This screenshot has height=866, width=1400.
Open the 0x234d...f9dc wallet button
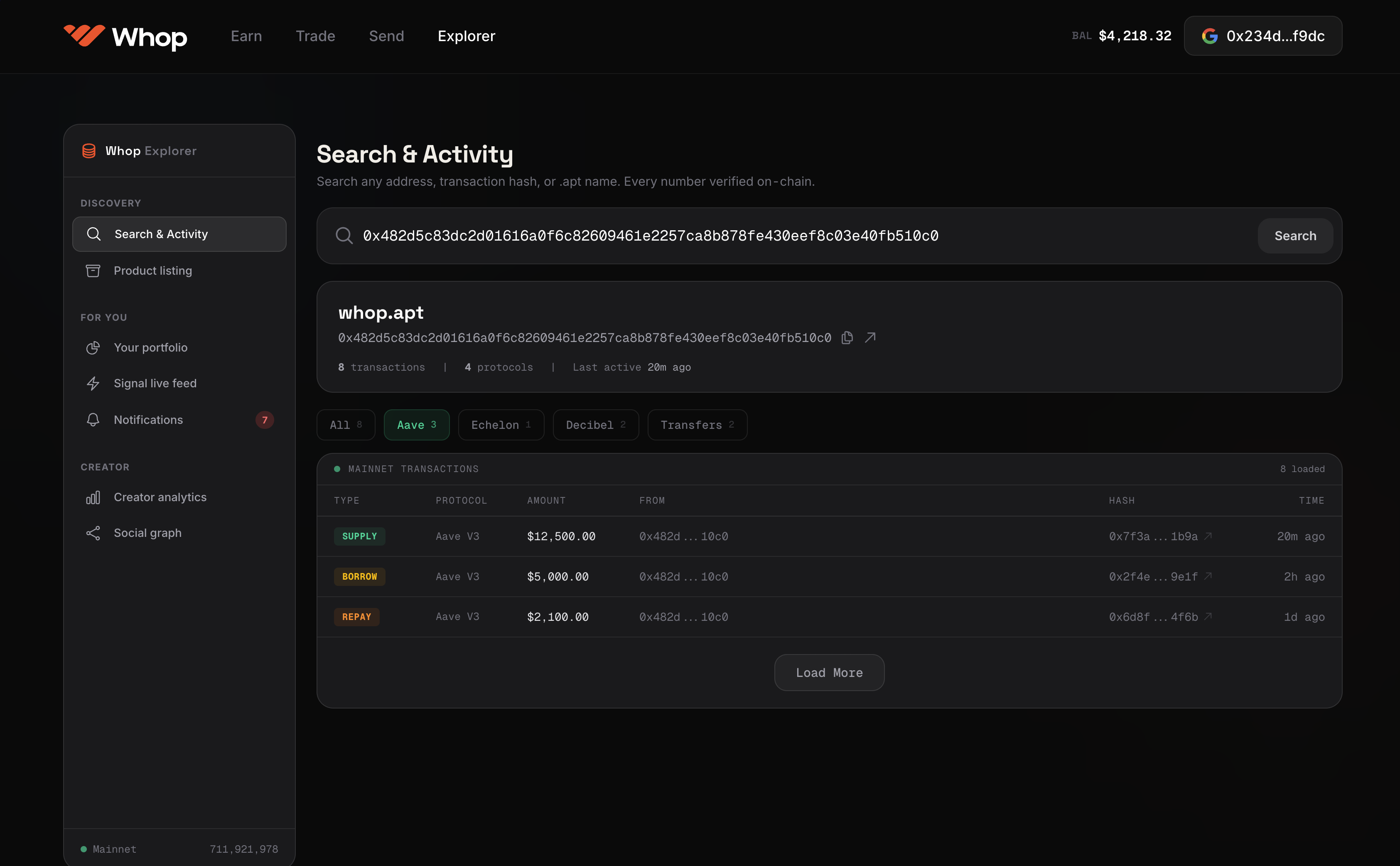coord(1262,36)
